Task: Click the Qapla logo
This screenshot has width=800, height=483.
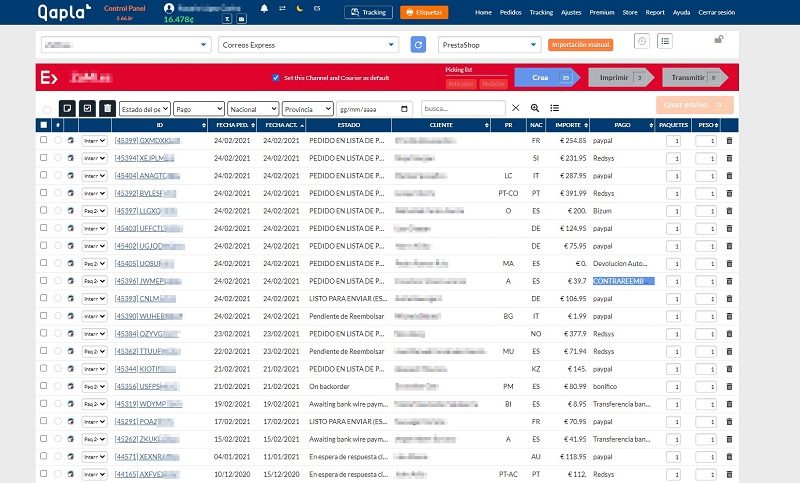Action: 64,12
